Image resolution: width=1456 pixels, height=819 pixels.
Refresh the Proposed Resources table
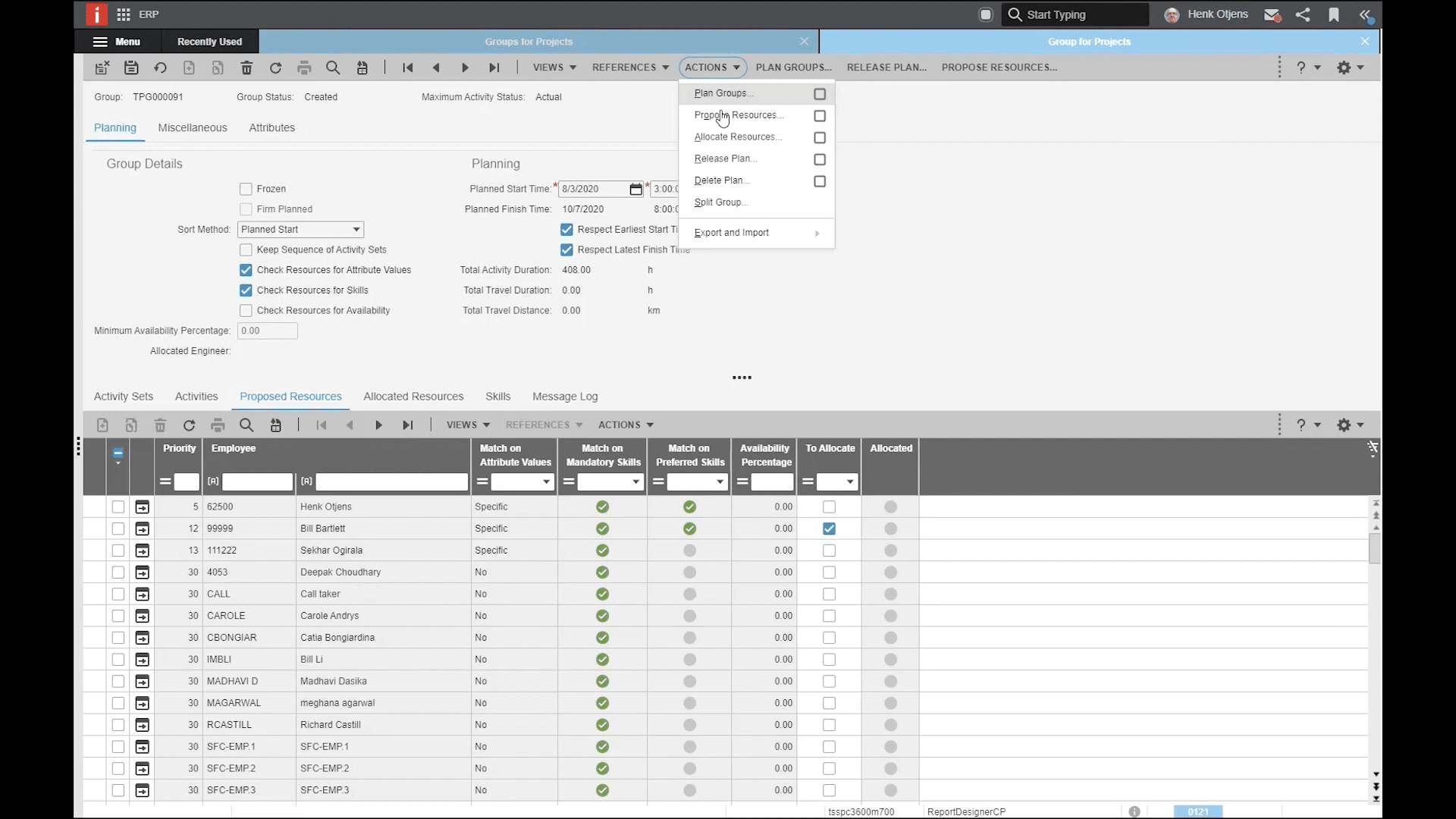[189, 425]
